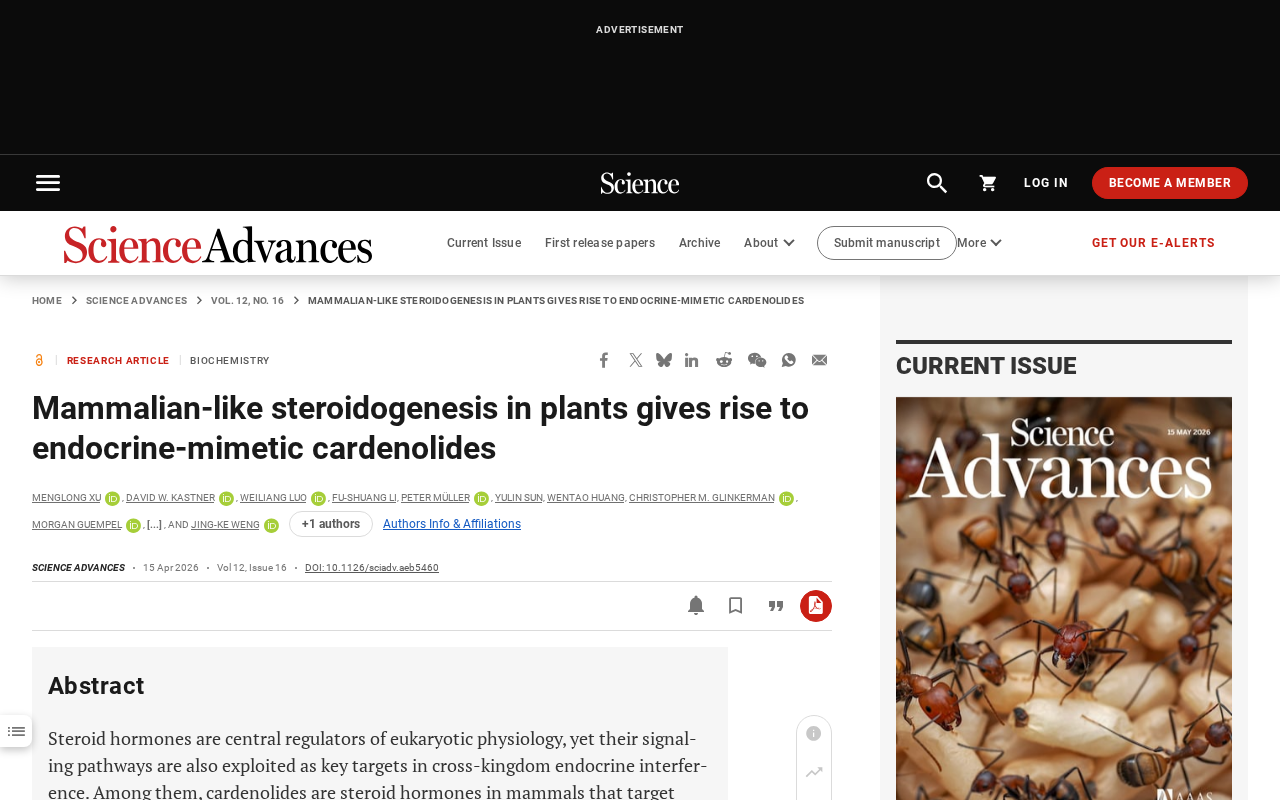The width and height of the screenshot is (1280, 800).
Task: Open David W. Kastner's ORCID icon
Action: click(x=226, y=498)
